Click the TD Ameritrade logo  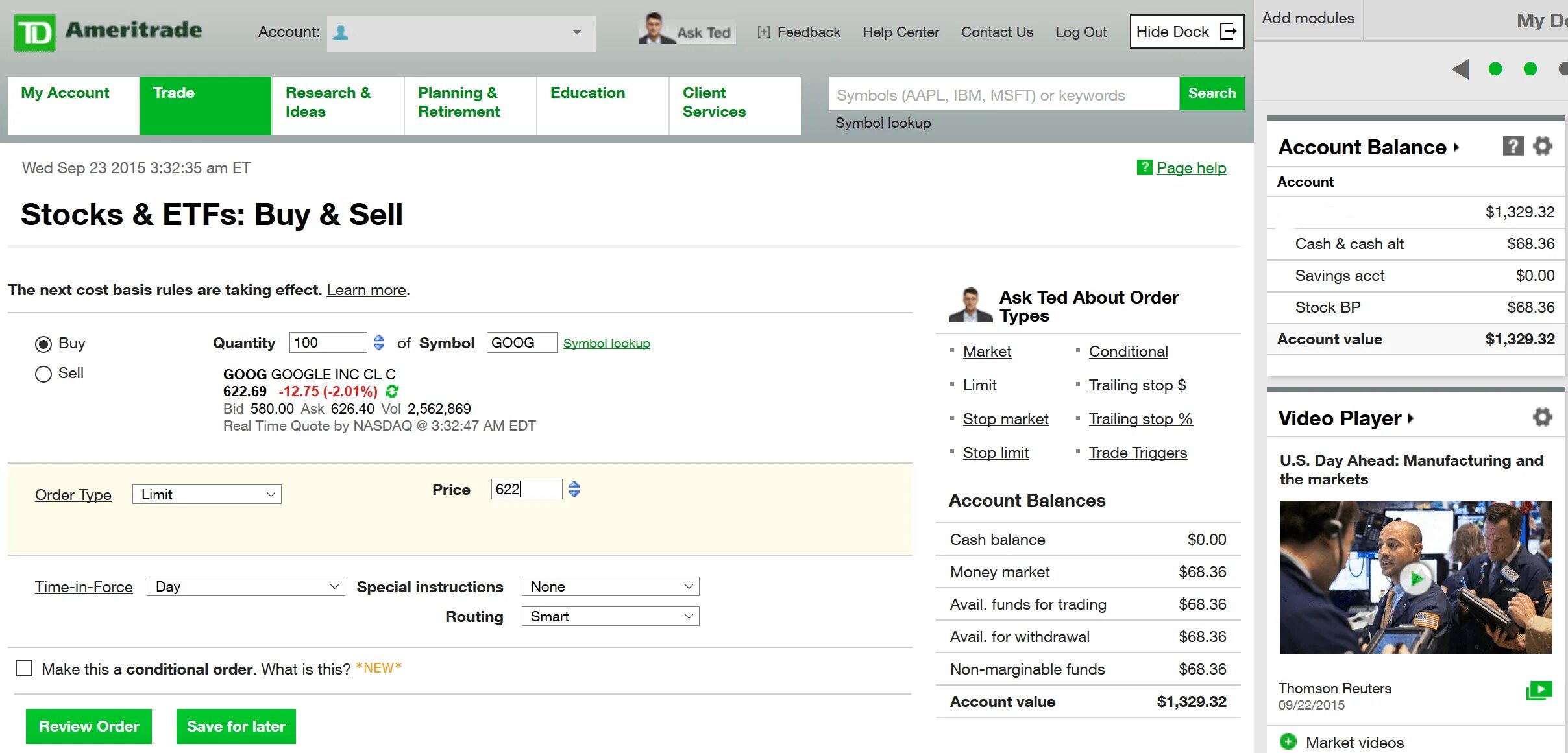click(x=108, y=32)
